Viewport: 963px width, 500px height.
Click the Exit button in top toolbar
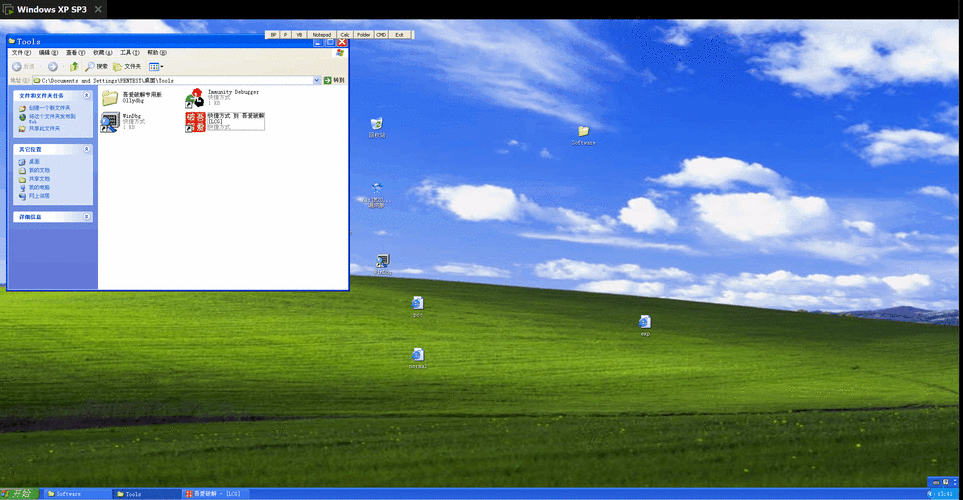click(399, 35)
